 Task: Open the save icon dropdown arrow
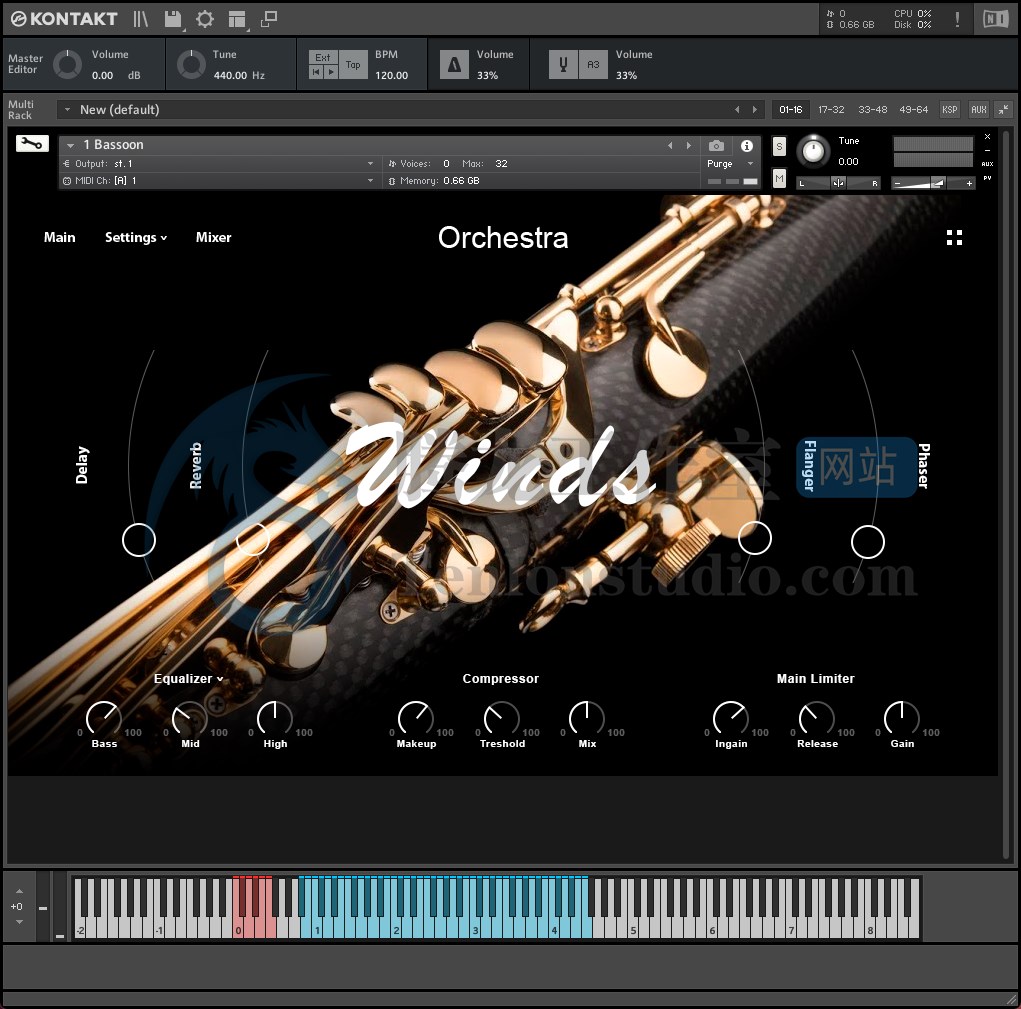(x=184, y=29)
